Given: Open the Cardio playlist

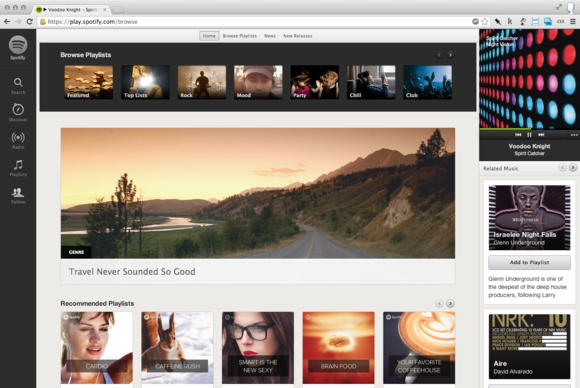Looking at the screenshot, I should (97, 348).
